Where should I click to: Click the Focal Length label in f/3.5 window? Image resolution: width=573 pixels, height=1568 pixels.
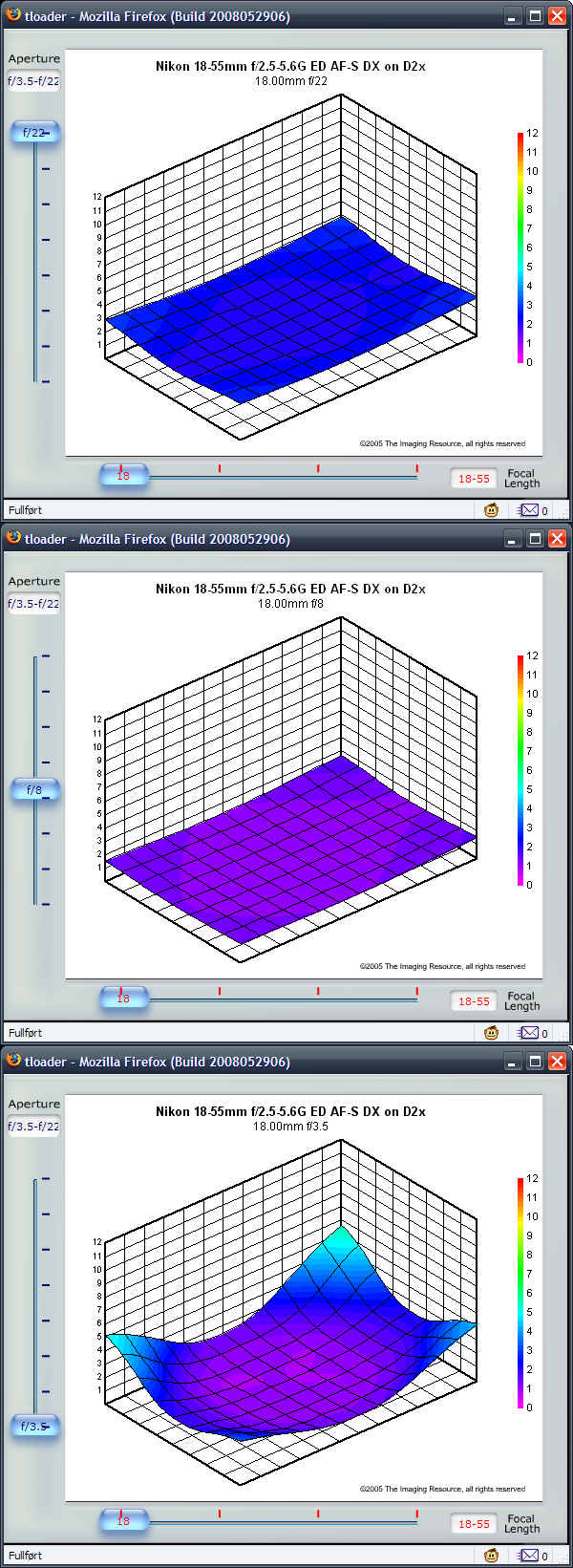pos(522,1524)
